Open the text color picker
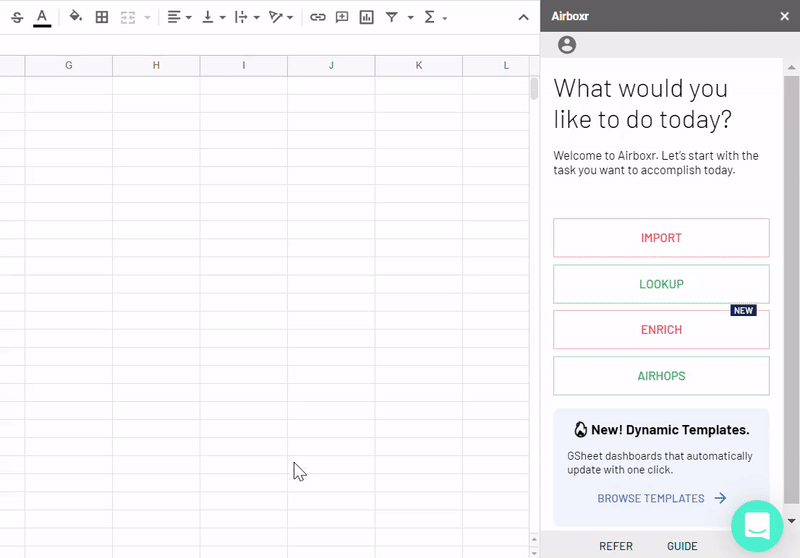The image size is (800, 558). click(x=42, y=17)
